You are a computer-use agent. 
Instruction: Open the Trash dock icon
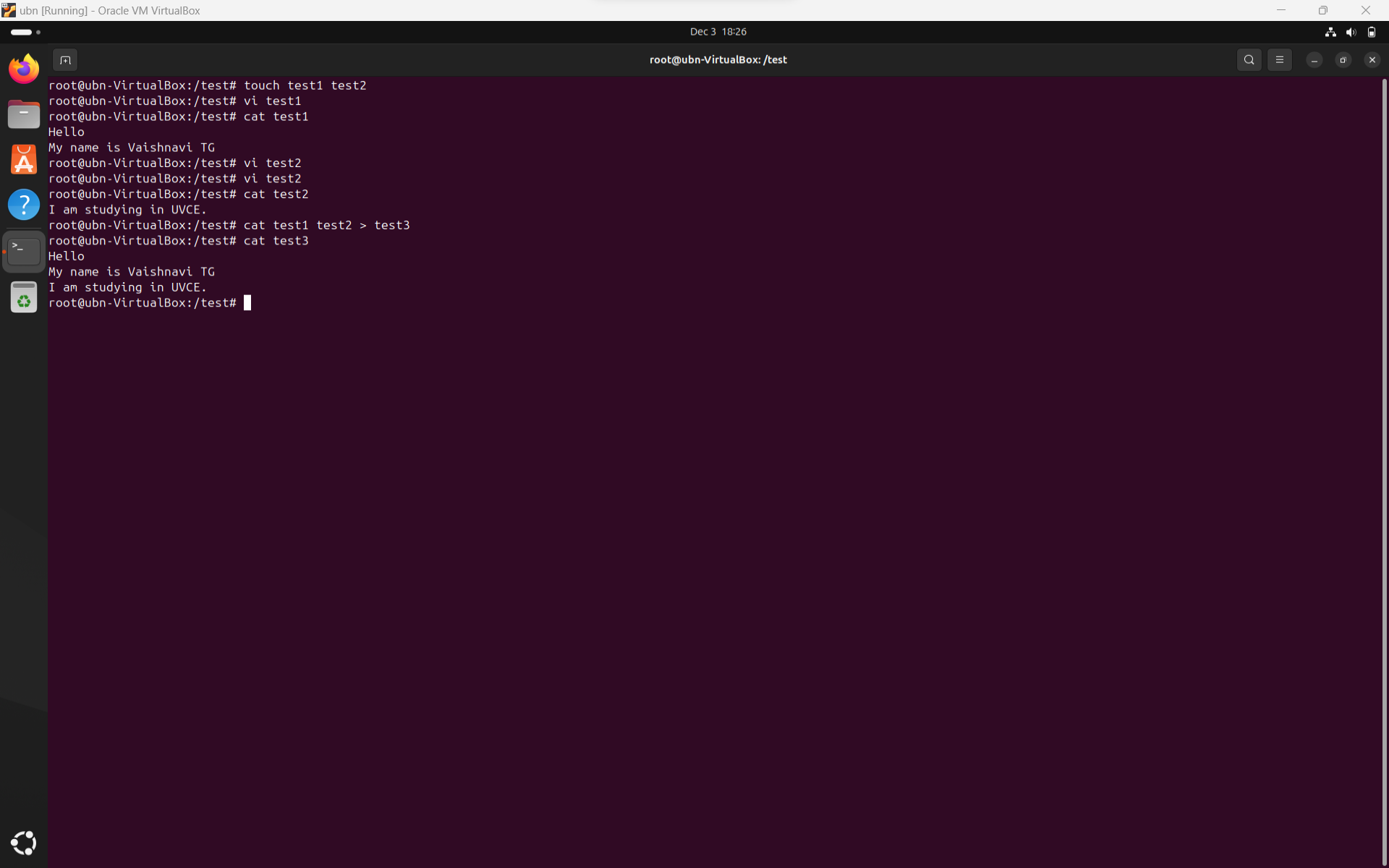[x=24, y=297]
